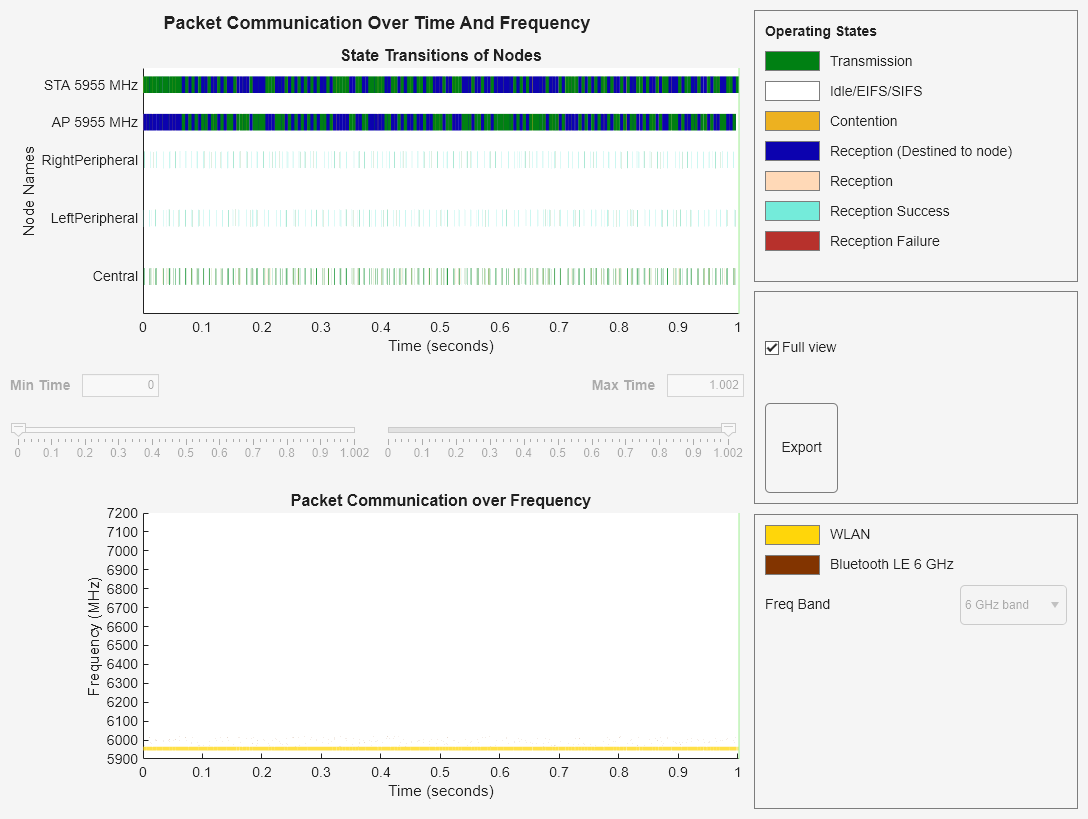Viewport: 1088px width, 819px height.
Task: Click the teal Reception Success legend swatch
Action: tap(790, 211)
